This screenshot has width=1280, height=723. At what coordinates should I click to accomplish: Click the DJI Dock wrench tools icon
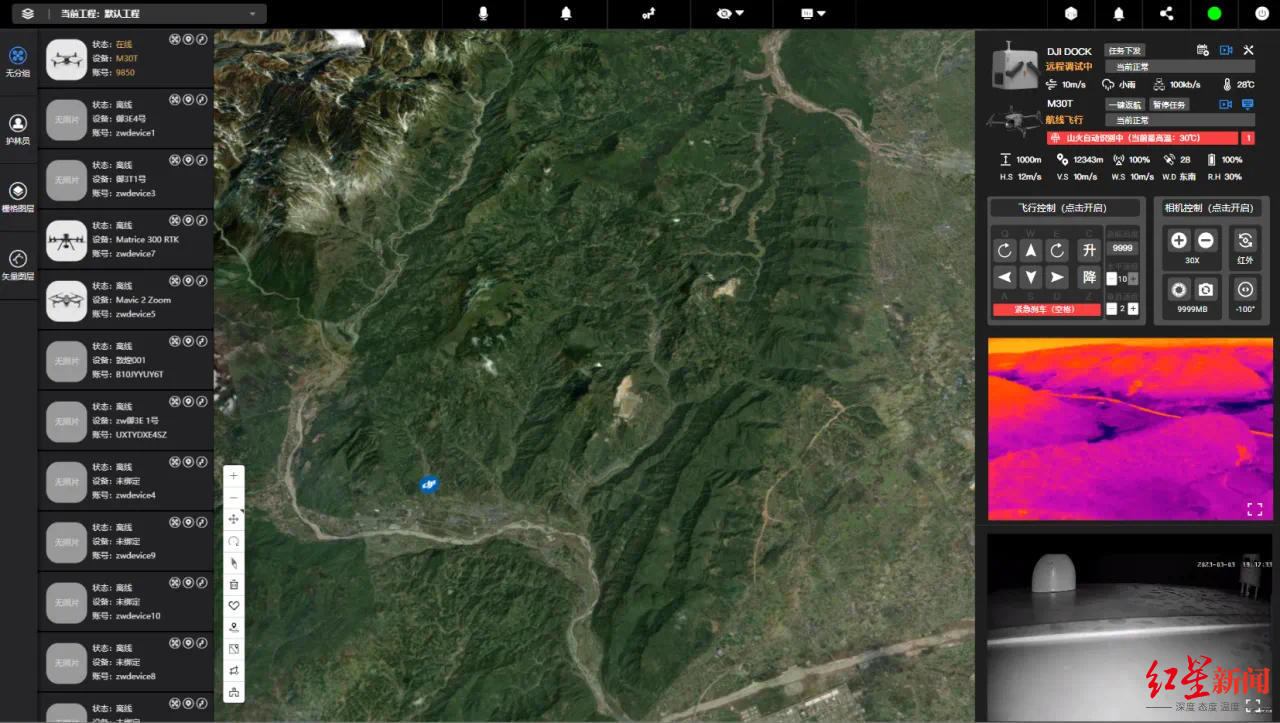click(x=1248, y=50)
